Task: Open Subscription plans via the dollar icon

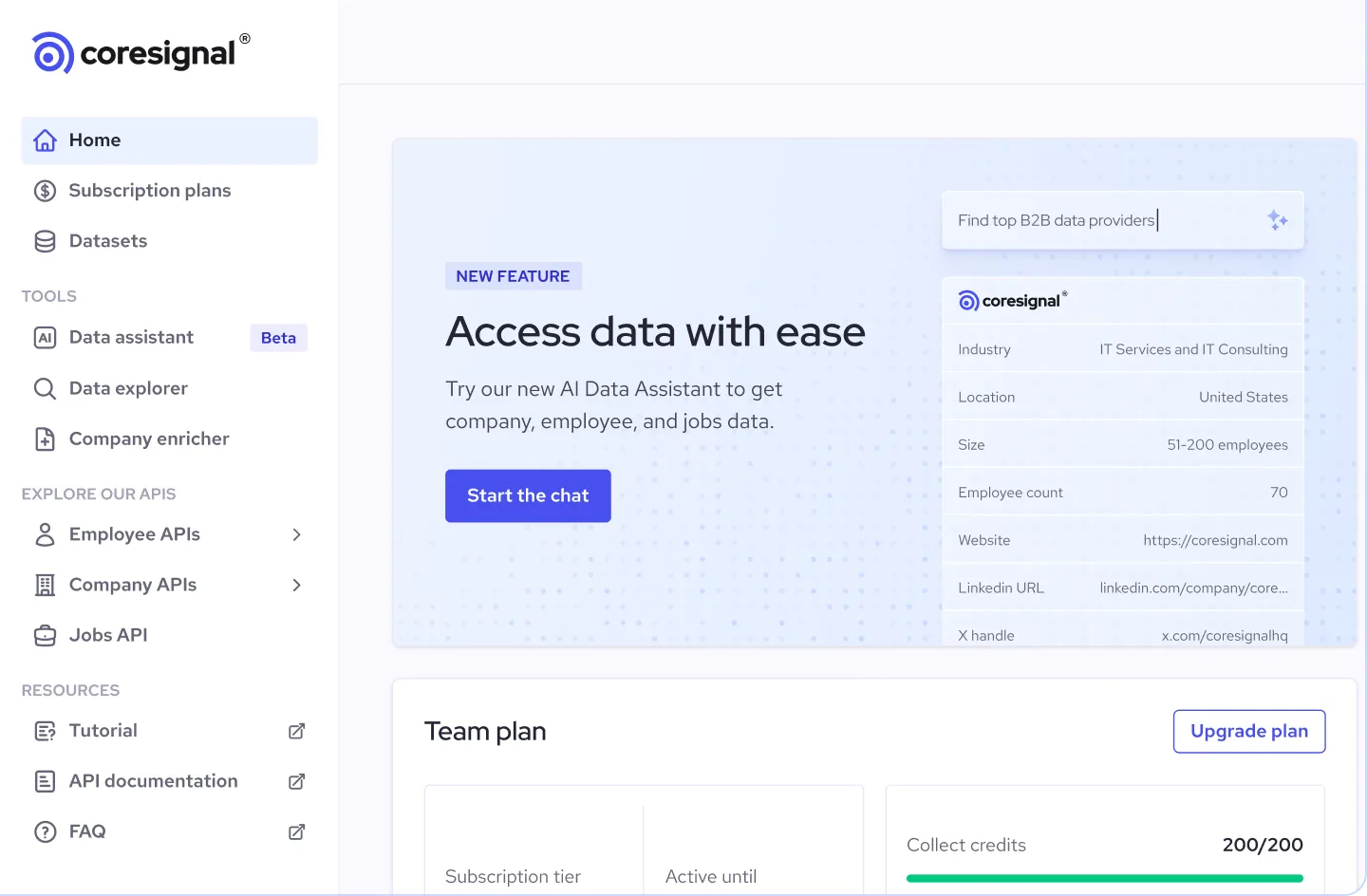Action: 45,190
